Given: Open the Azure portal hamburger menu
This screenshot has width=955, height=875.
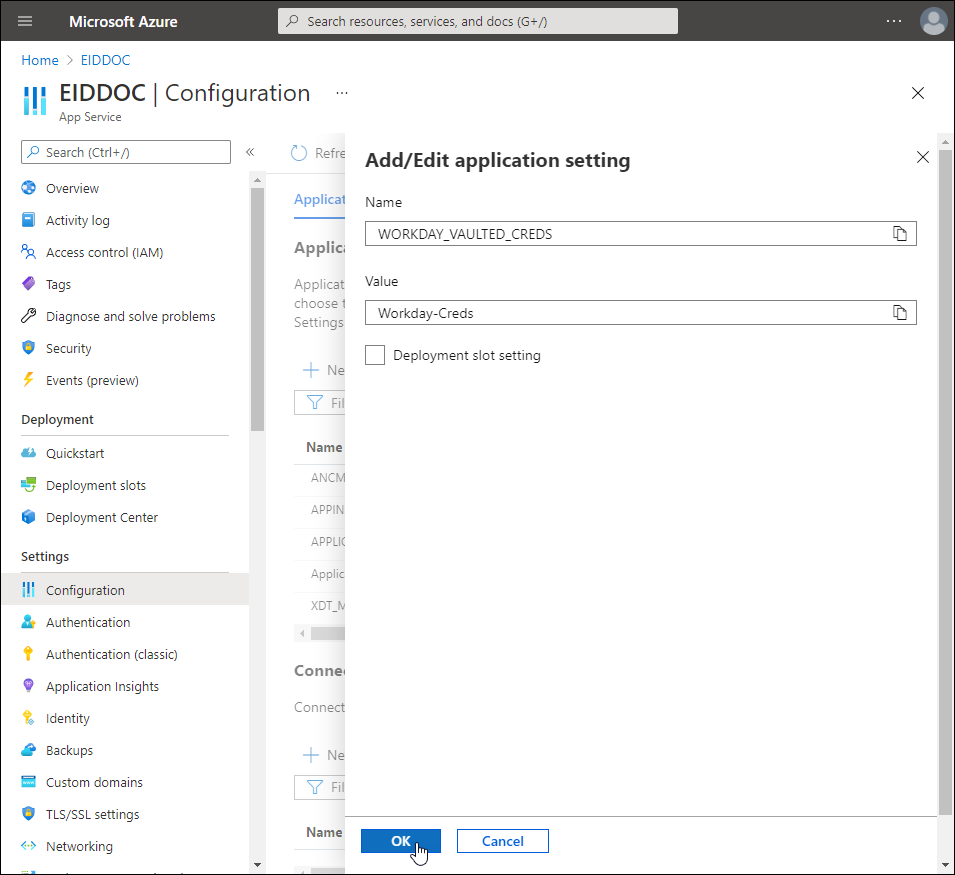Looking at the screenshot, I should pos(25,21).
